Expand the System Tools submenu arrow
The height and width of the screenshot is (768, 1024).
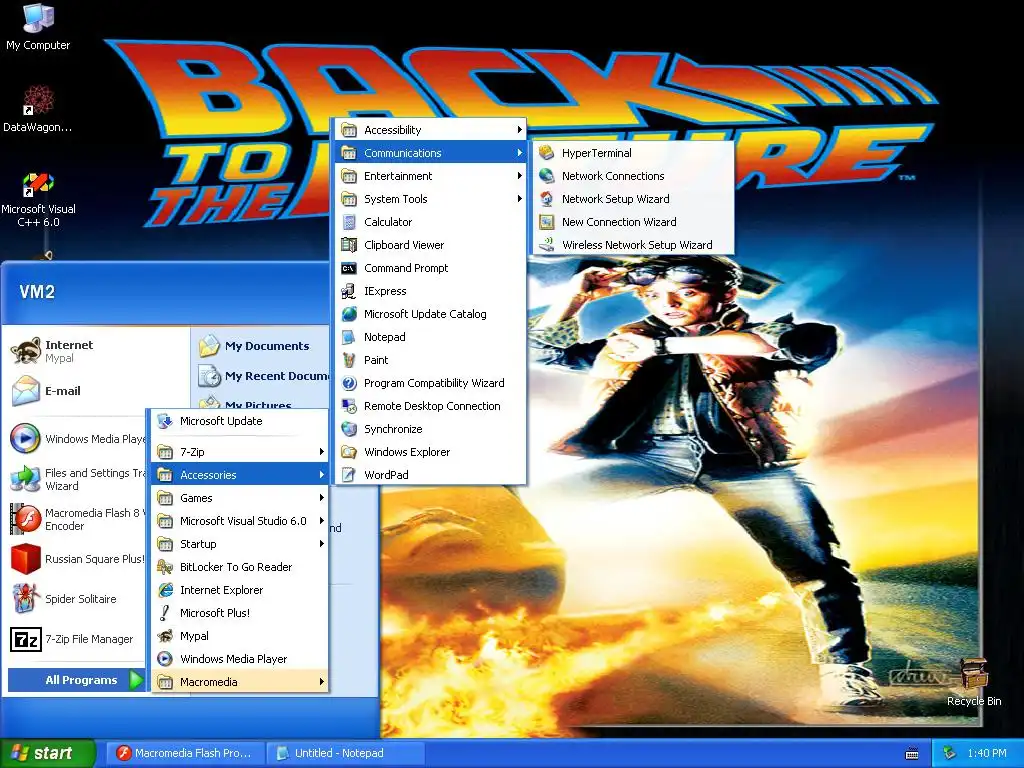point(519,199)
